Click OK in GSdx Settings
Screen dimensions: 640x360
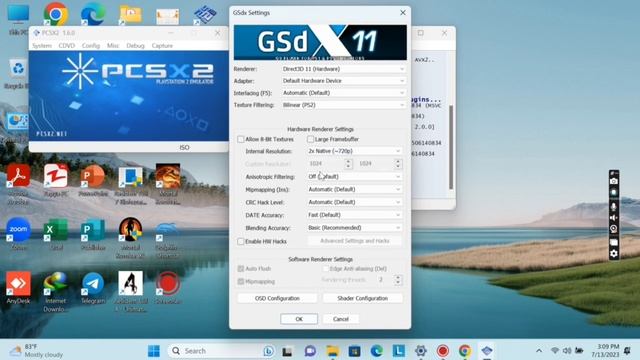299,319
